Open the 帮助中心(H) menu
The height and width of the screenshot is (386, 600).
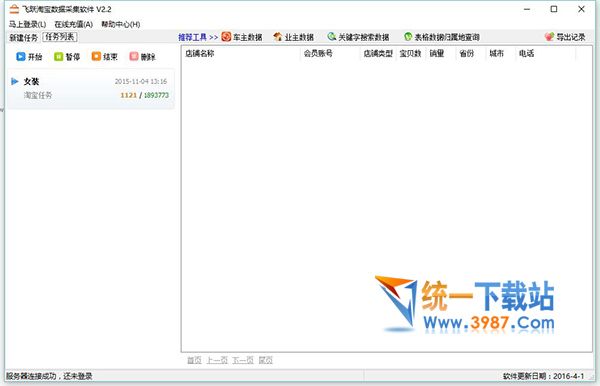[x=121, y=24]
